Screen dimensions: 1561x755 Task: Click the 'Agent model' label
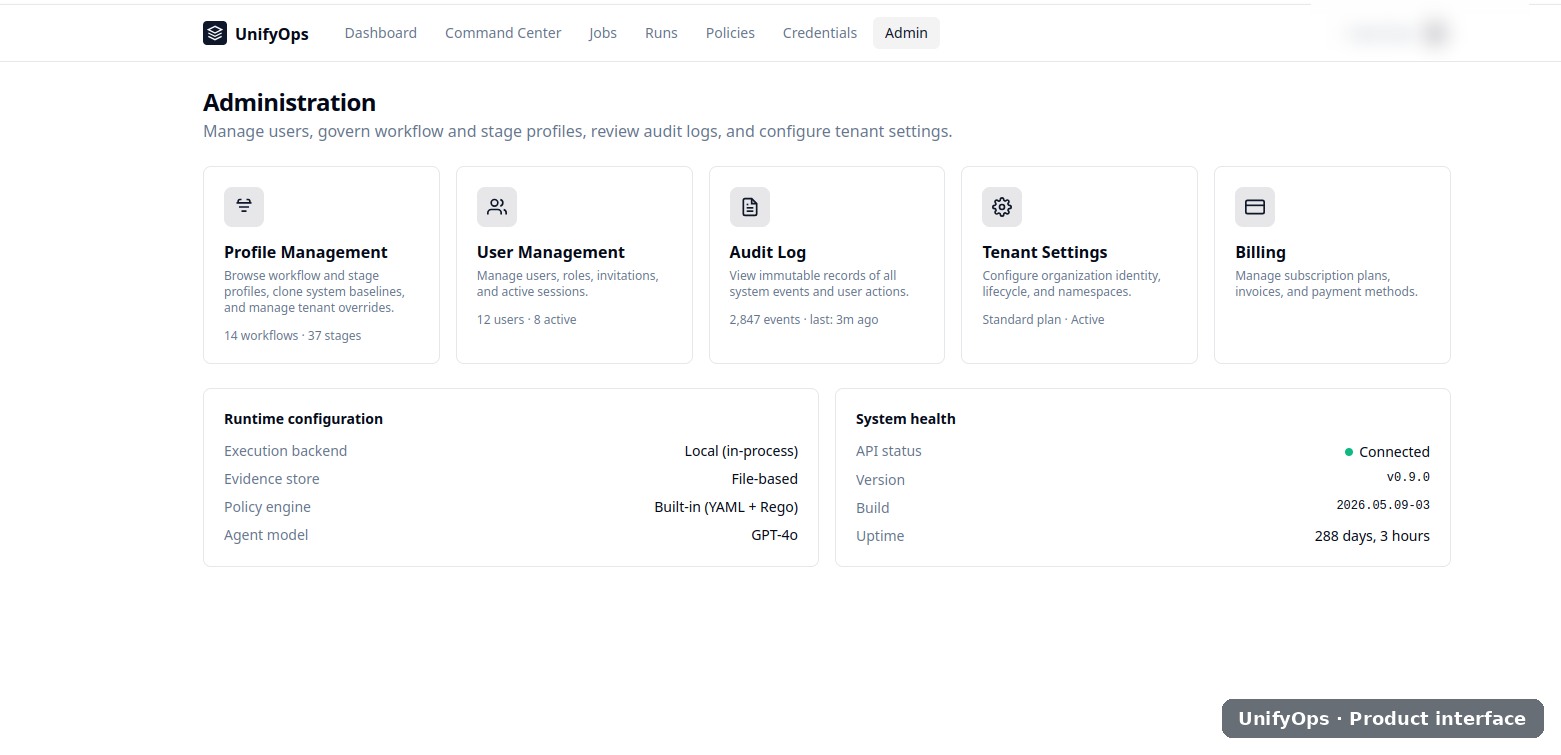click(266, 535)
